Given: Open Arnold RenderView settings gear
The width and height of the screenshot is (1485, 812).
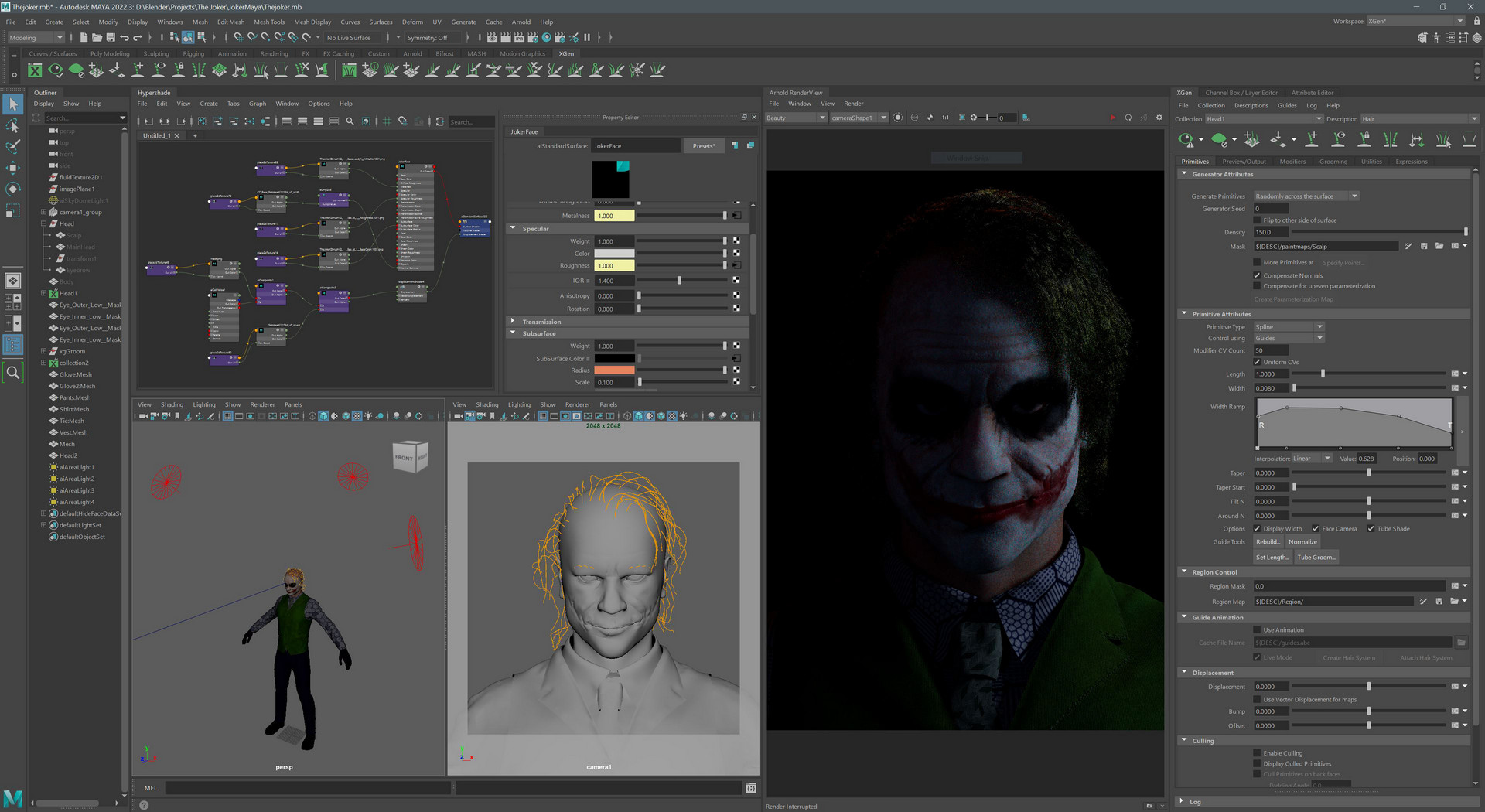Looking at the screenshot, I should coord(1159,118).
